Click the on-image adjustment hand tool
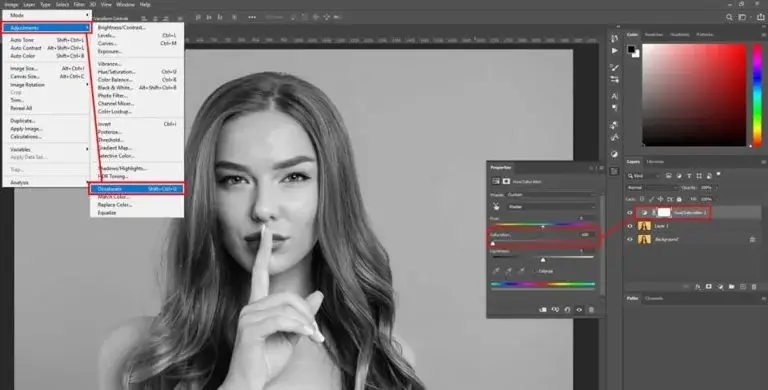Viewport: 768px width, 390px height. pos(496,207)
